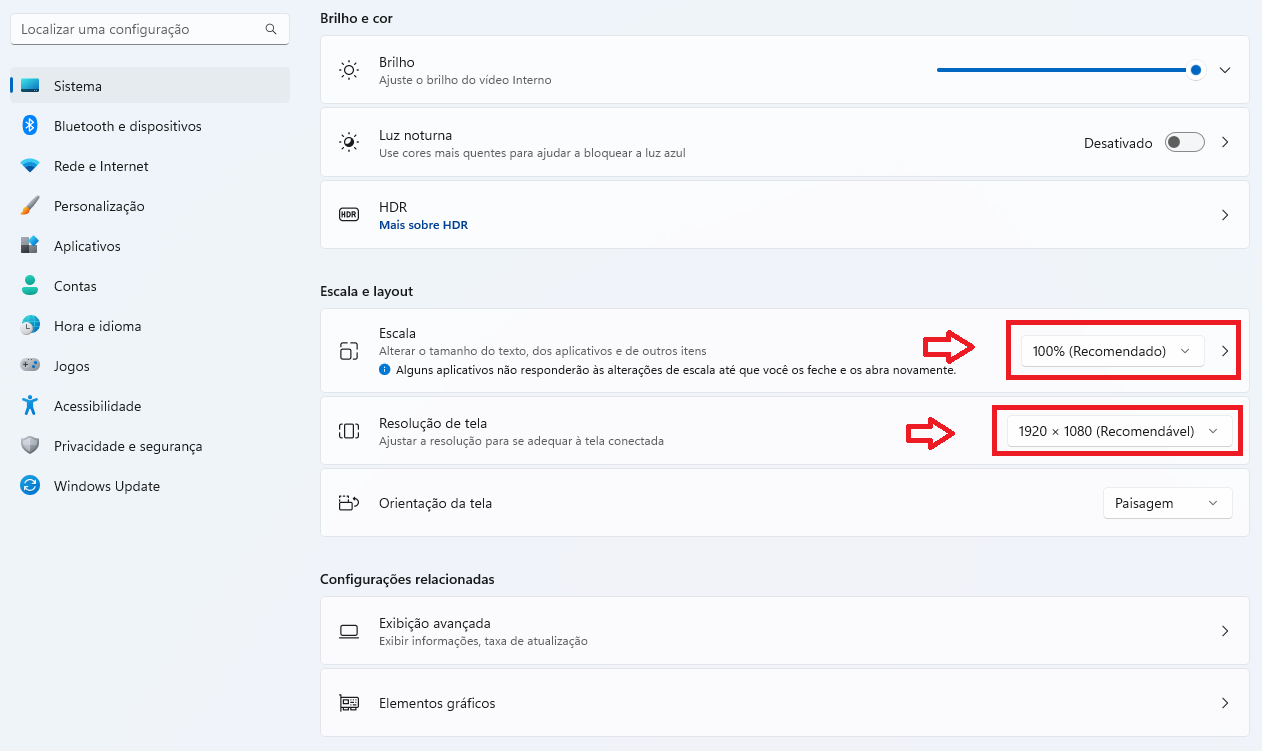
Task: Click the Aplicativos icon in sidebar
Action: tap(30, 246)
